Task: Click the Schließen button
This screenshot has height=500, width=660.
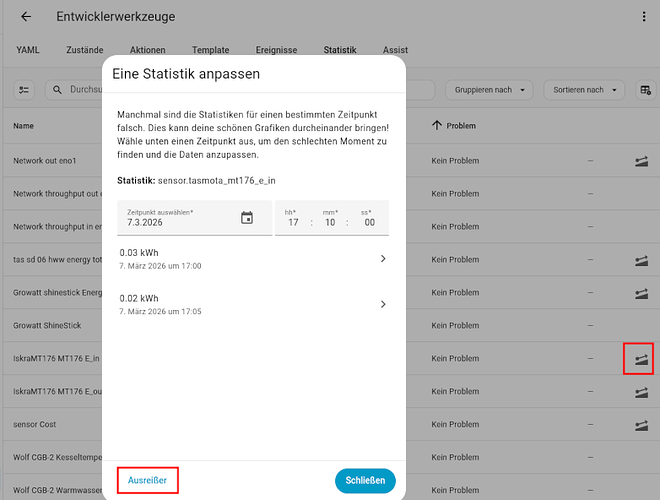Action: pyautogui.click(x=365, y=481)
